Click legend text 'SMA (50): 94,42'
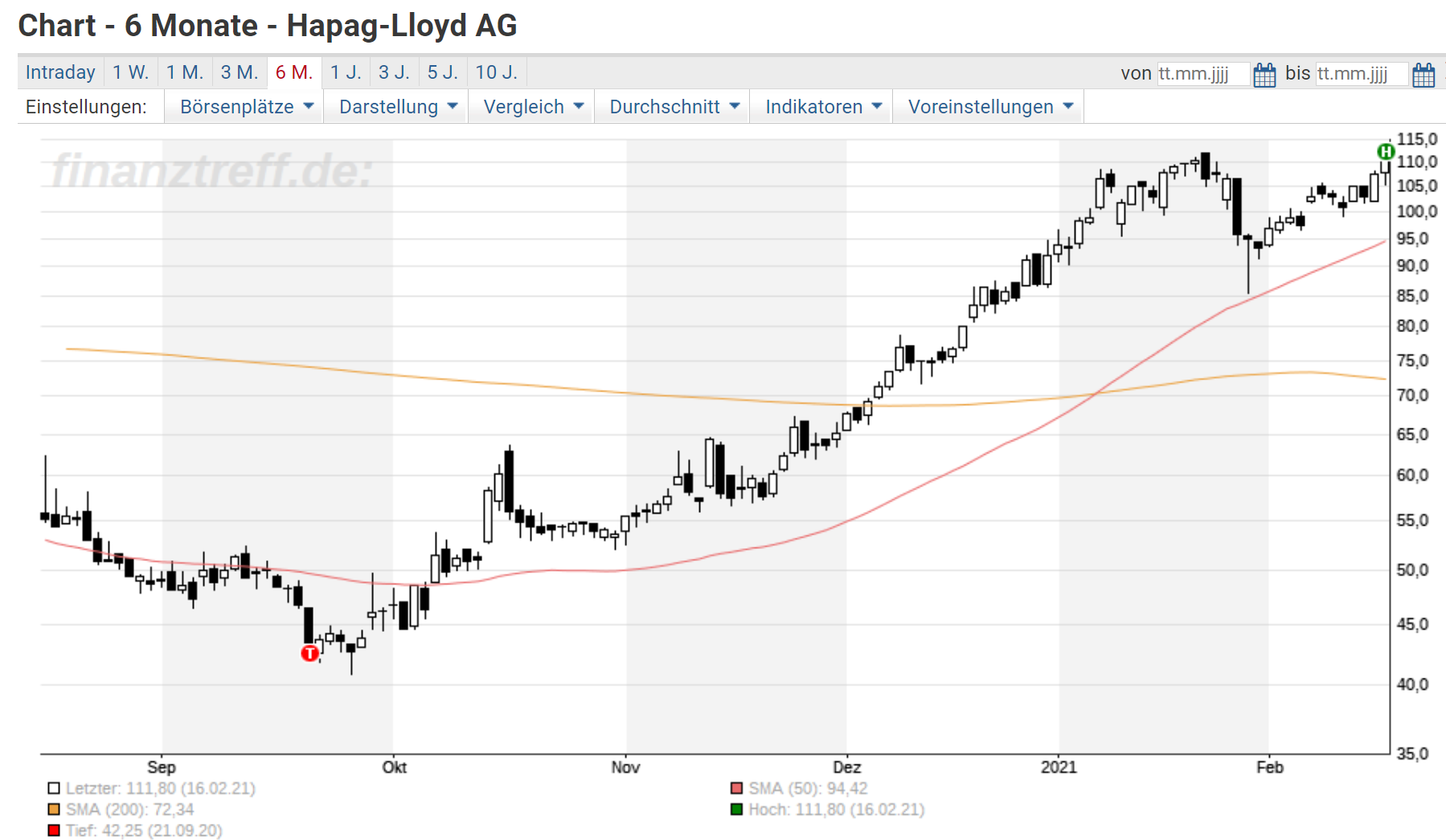The width and height of the screenshot is (1446, 840). pyautogui.click(x=809, y=789)
